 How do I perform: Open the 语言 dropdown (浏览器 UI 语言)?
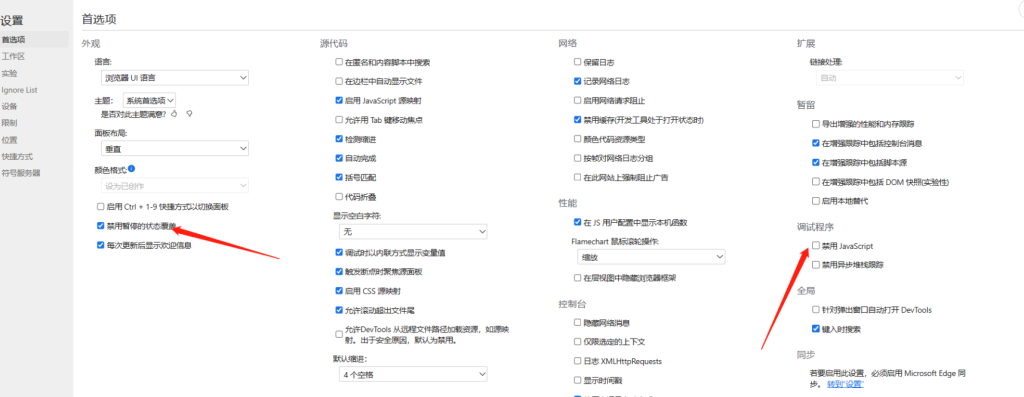click(x=176, y=78)
